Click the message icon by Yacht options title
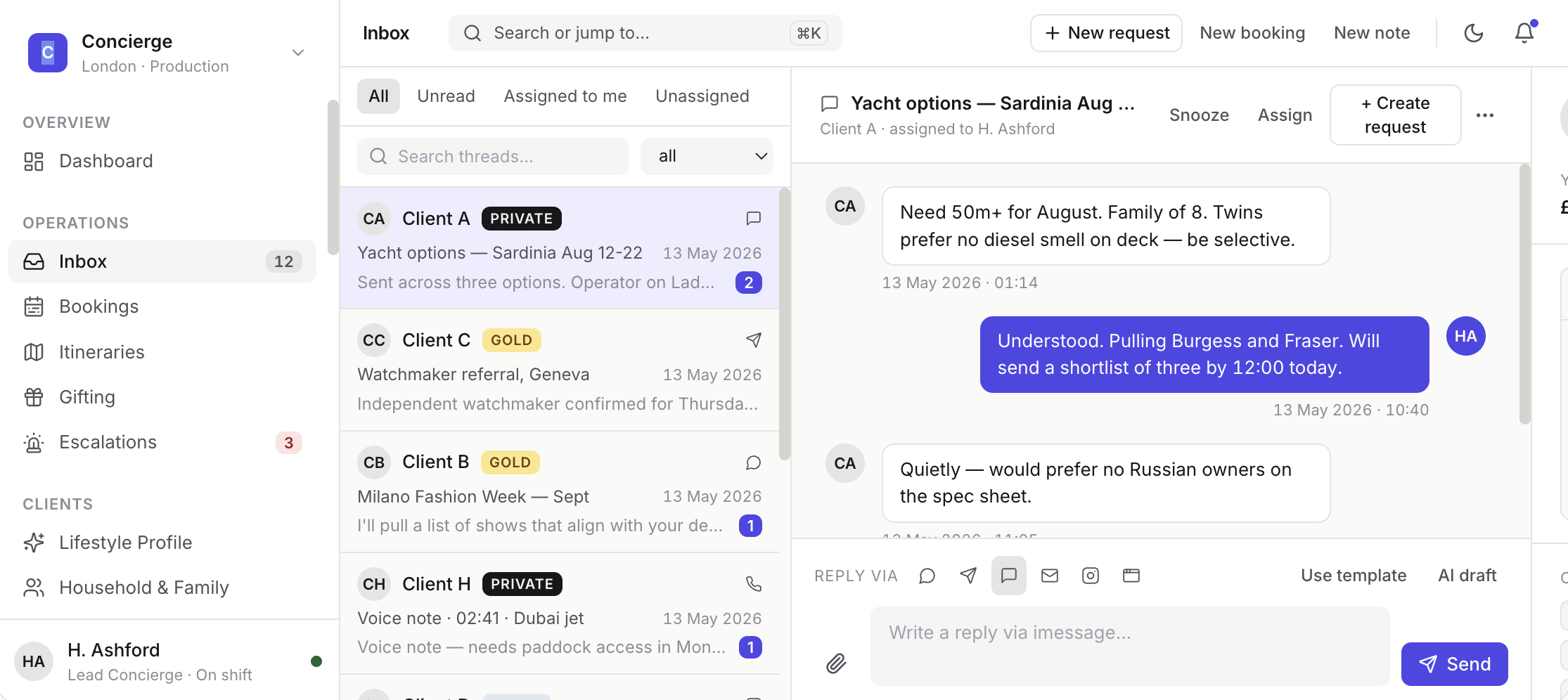This screenshot has height=700, width=1568. point(830,104)
